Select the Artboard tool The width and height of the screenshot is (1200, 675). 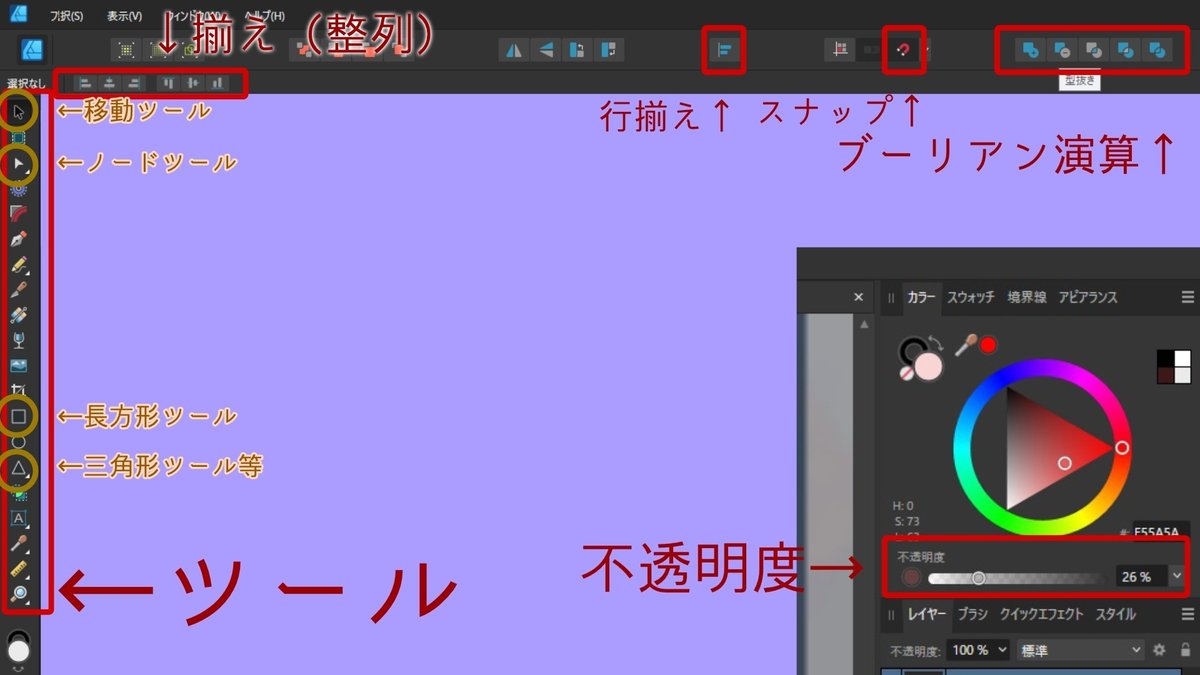(18, 136)
